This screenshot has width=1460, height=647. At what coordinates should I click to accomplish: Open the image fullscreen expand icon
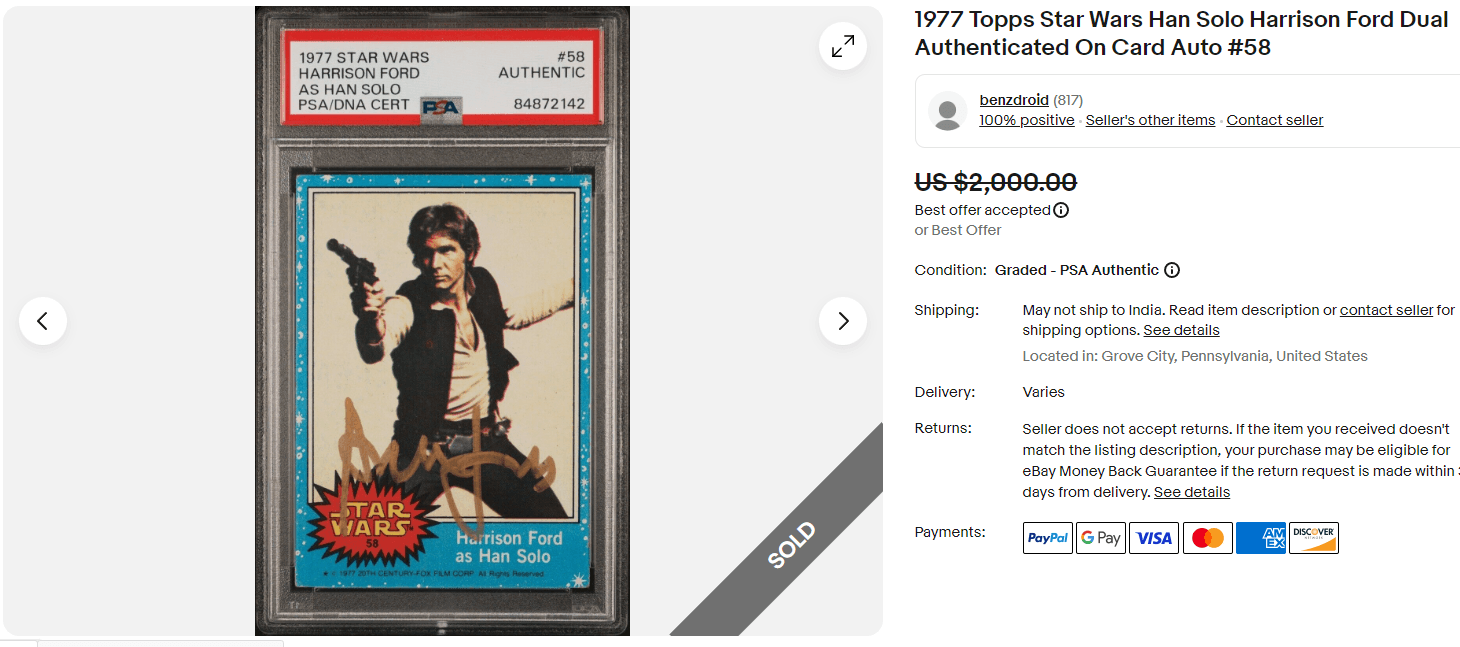point(842,46)
